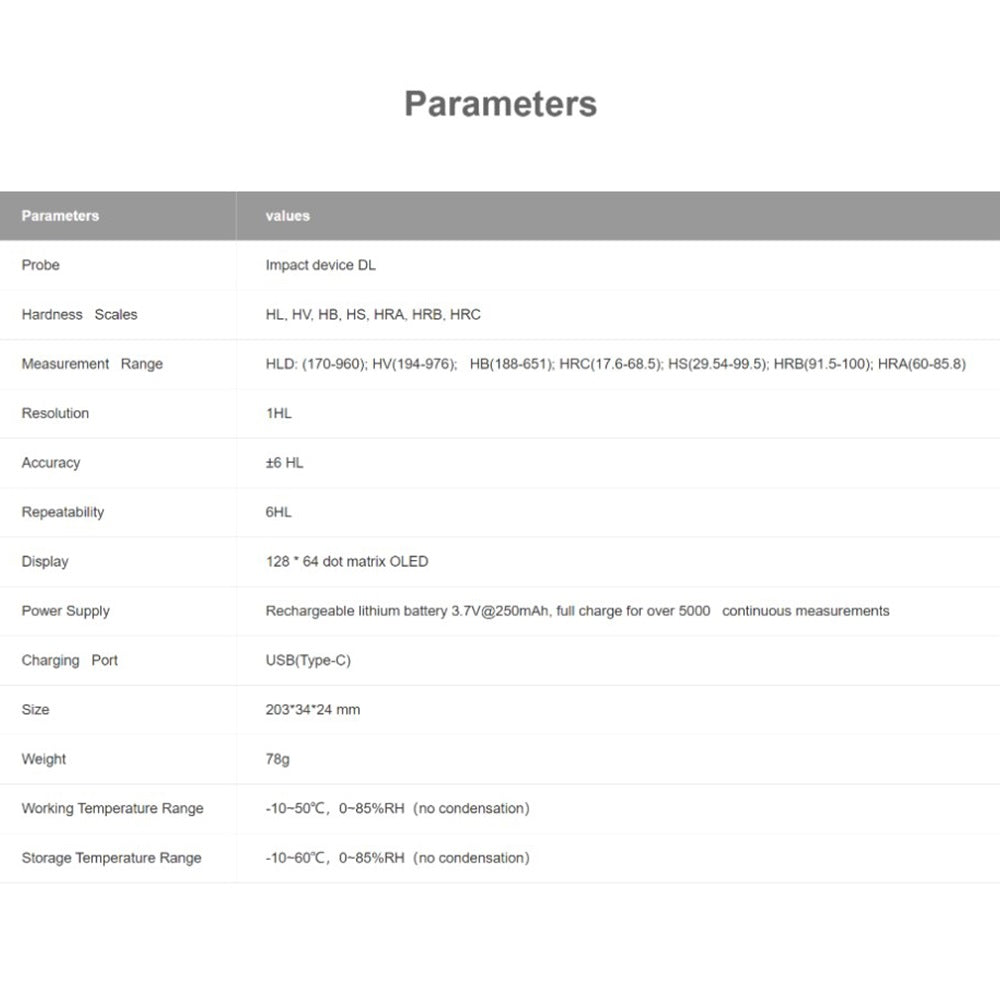1000x1000 pixels.
Task: Select the Measurement Range label
Action: click(x=92, y=364)
